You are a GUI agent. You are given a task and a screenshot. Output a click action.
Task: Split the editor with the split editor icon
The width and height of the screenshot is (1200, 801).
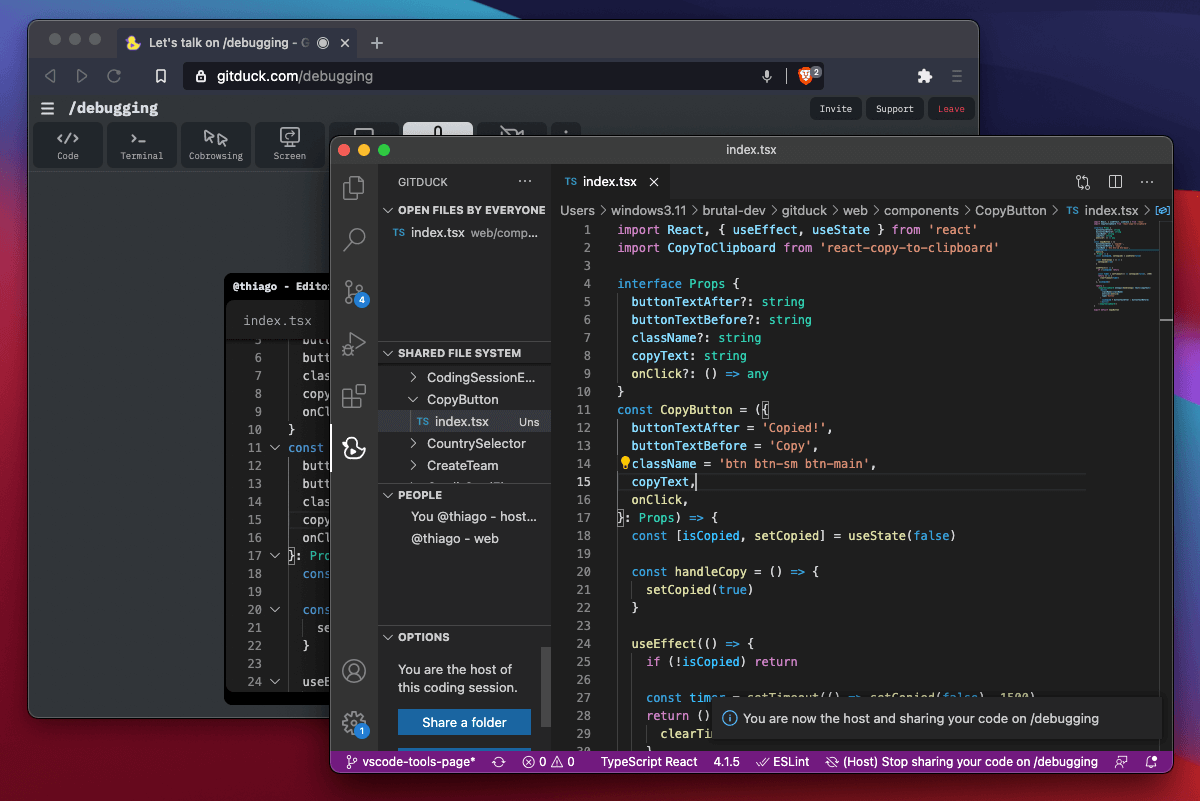point(1115,182)
